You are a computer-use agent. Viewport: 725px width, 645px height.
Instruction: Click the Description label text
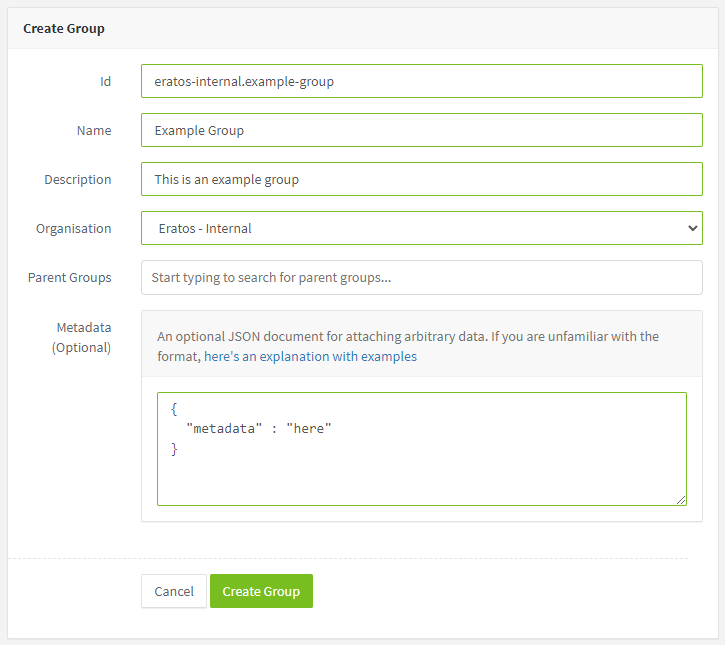coord(78,179)
